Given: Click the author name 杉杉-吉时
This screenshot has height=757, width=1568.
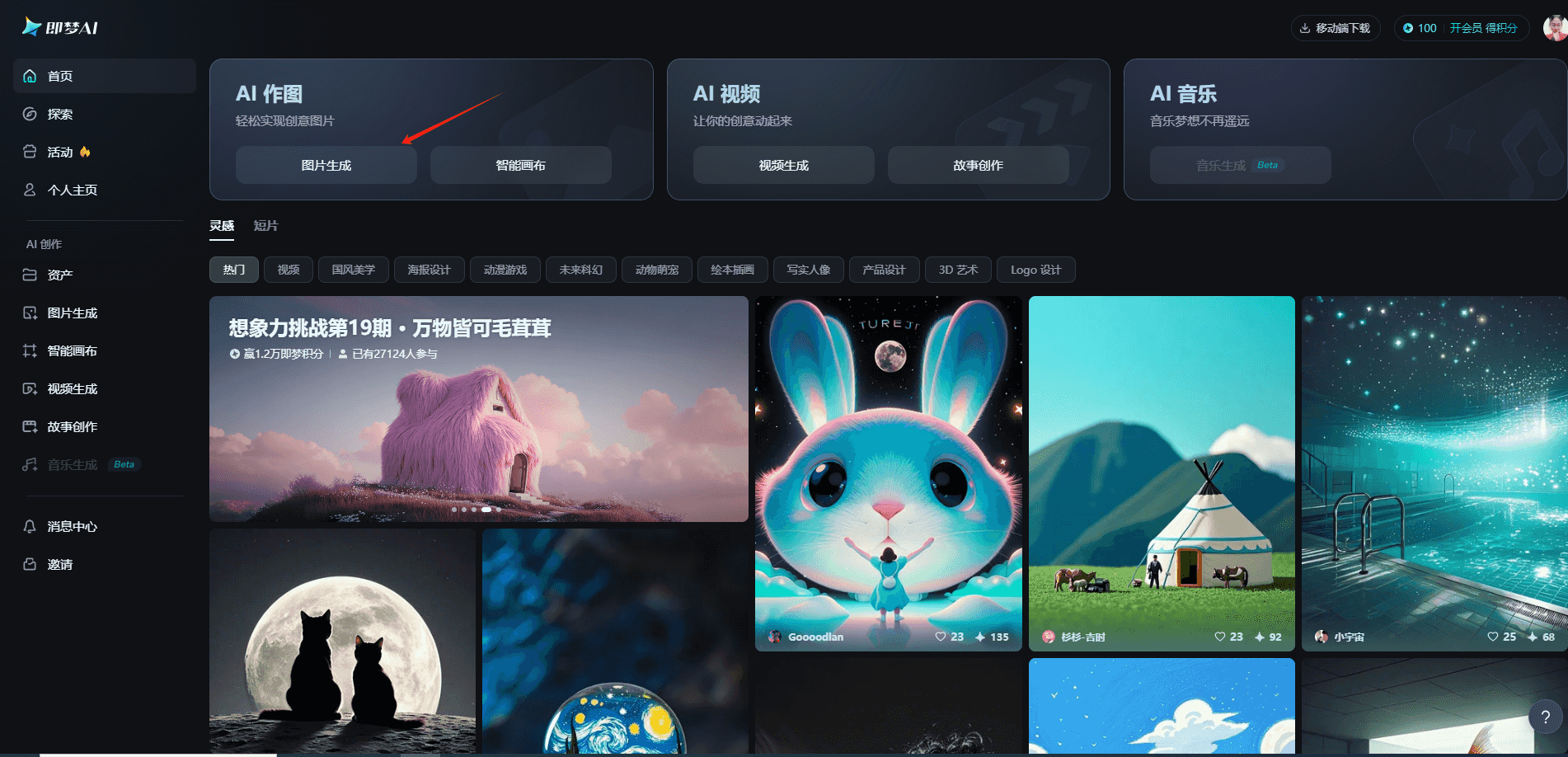Looking at the screenshot, I should tap(1083, 637).
